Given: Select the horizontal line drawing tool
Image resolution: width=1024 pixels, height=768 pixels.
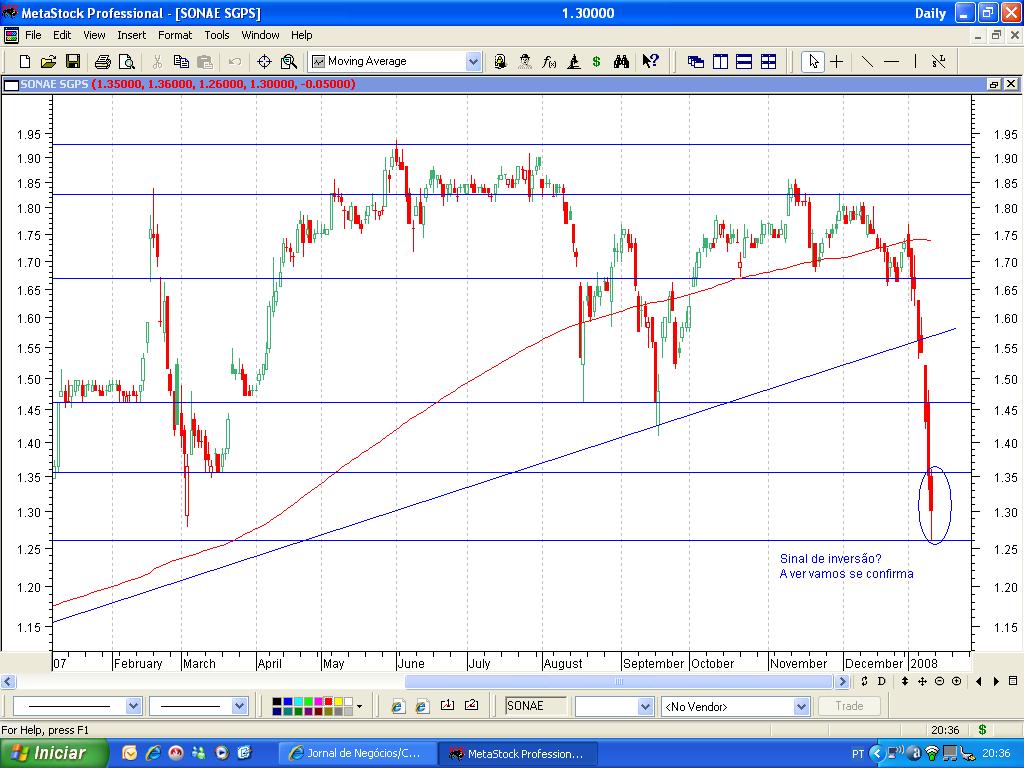Looking at the screenshot, I should (x=891, y=61).
